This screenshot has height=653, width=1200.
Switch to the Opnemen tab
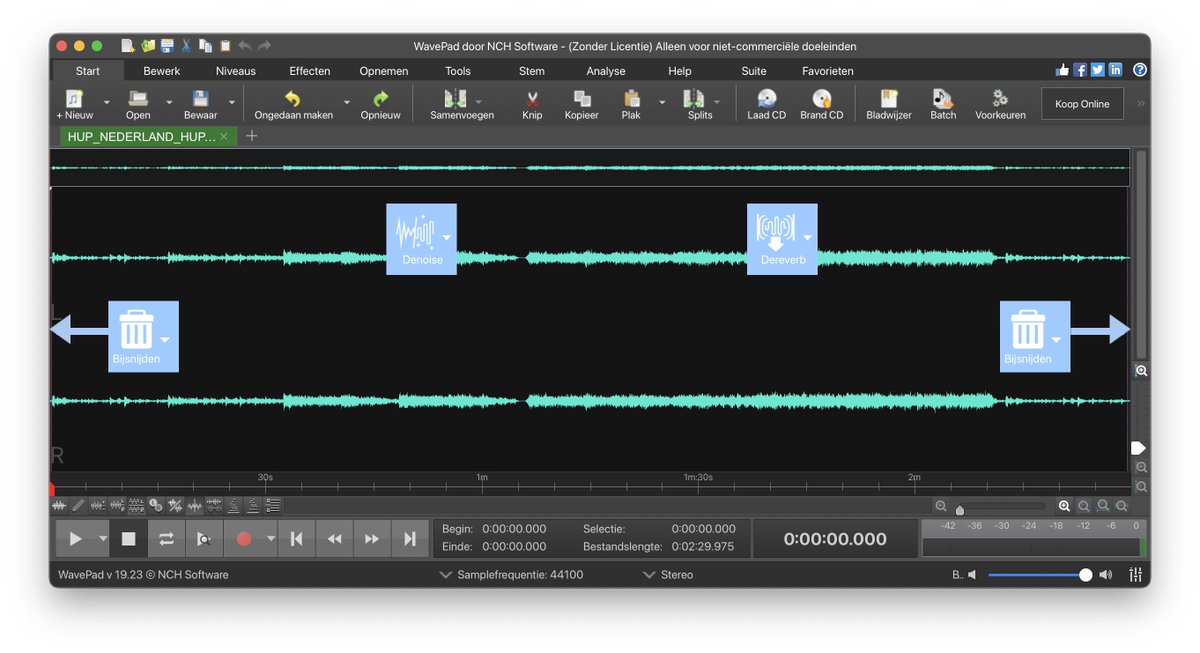[384, 71]
